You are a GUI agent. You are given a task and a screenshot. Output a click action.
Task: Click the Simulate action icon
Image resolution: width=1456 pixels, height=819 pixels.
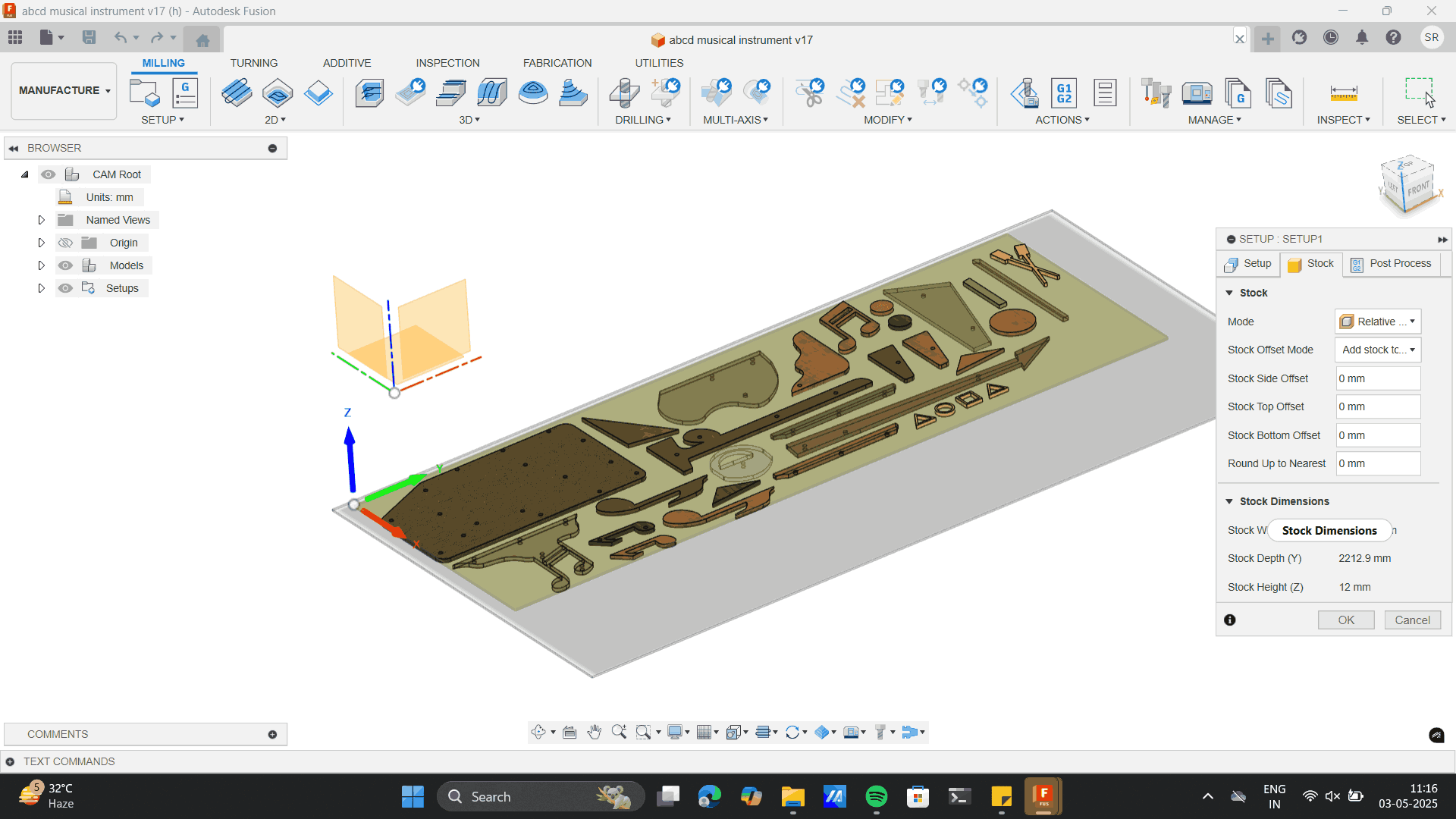[x=1024, y=93]
